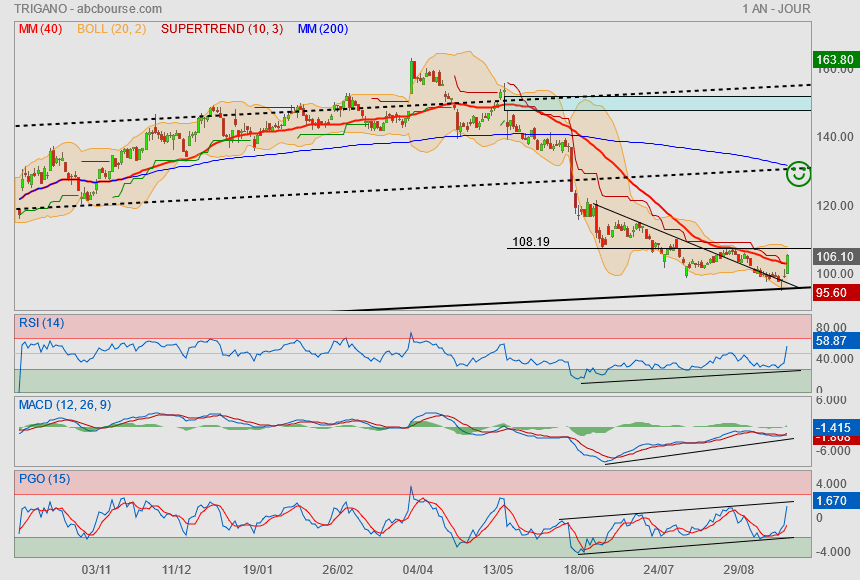Click the 29/08 date axis label
Viewport: 860px width, 580px height.
pyautogui.click(x=739, y=570)
